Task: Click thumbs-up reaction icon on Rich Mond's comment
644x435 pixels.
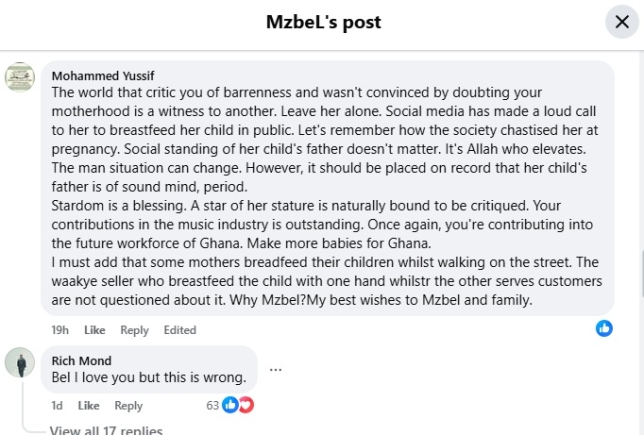Action: [x=230, y=405]
